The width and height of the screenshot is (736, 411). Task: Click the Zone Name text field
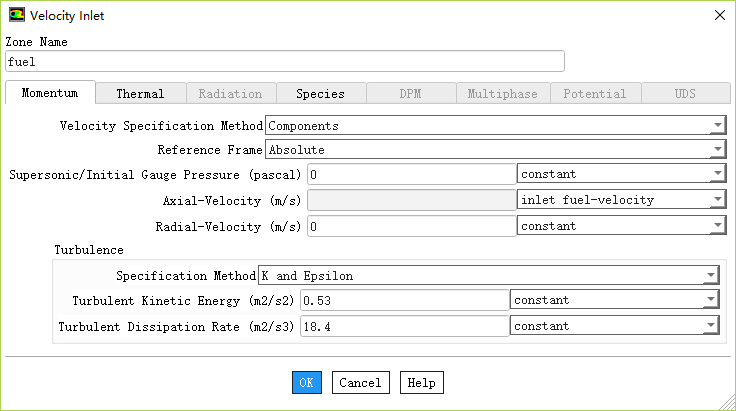285,61
